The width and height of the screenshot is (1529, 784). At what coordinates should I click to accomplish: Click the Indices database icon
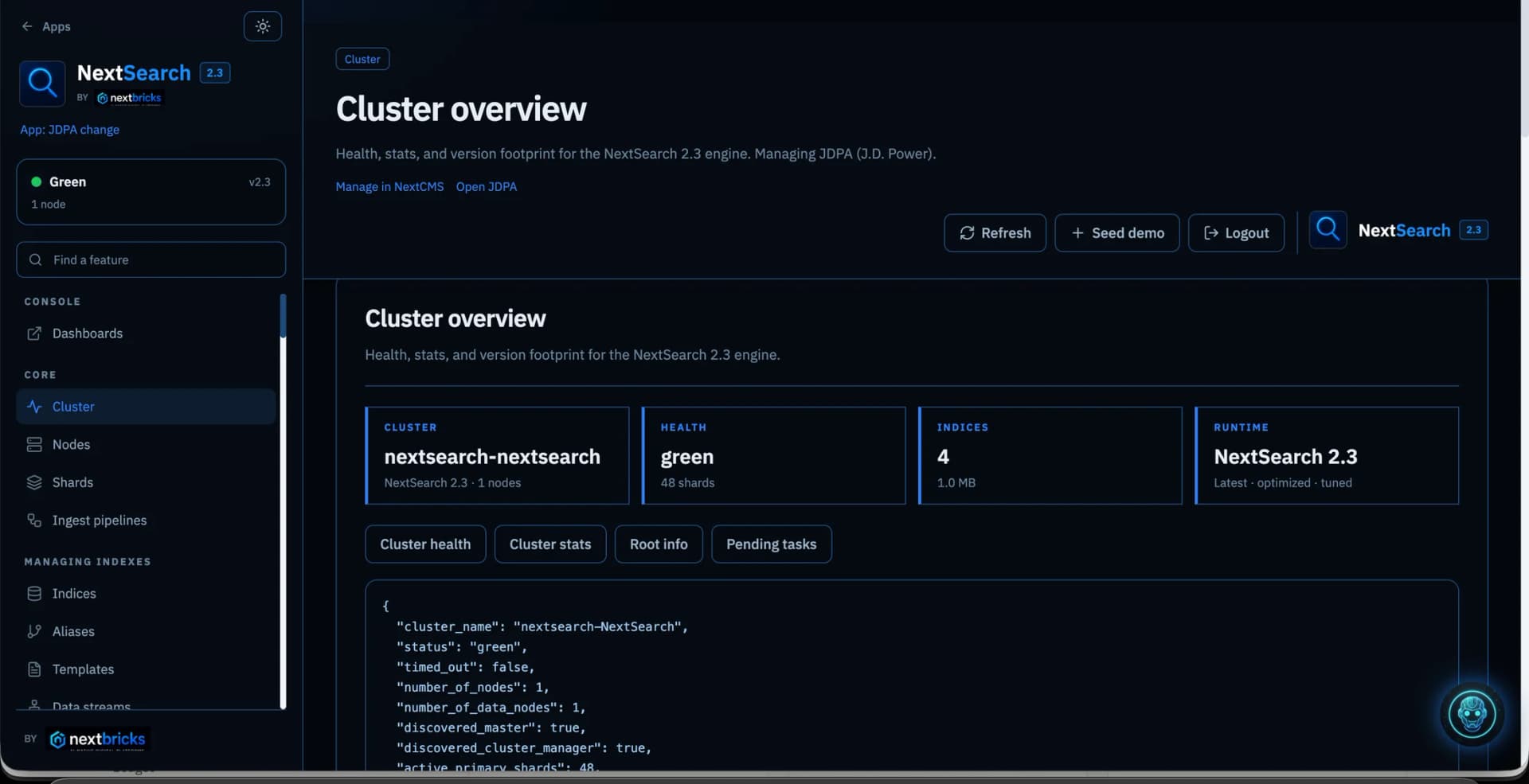[x=34, y=594]
